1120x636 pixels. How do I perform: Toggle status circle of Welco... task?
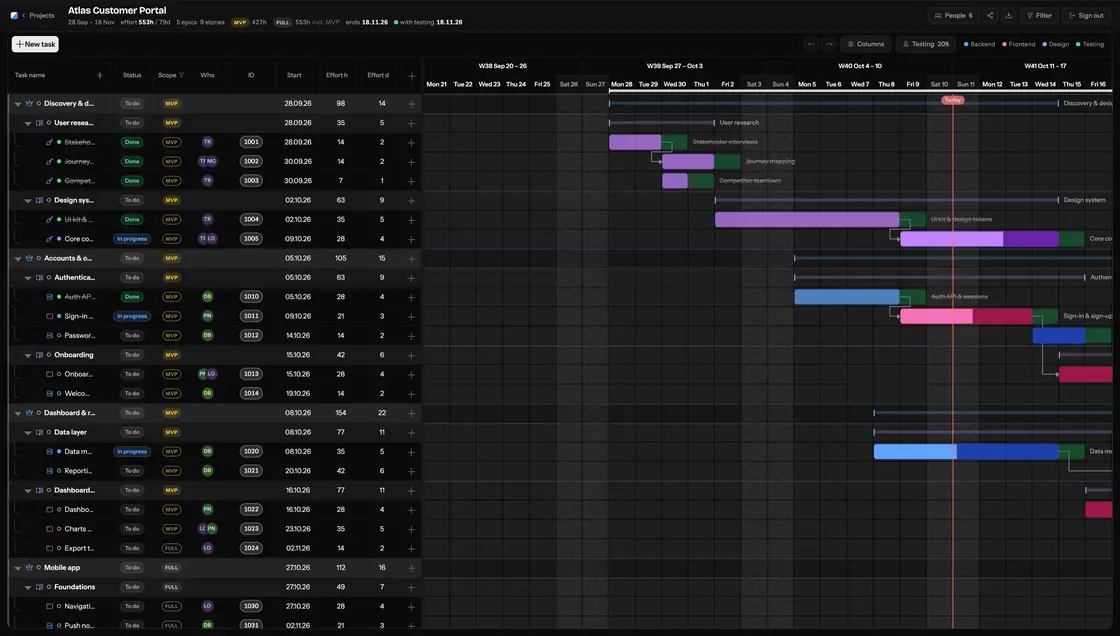click(x=59, y=393)
